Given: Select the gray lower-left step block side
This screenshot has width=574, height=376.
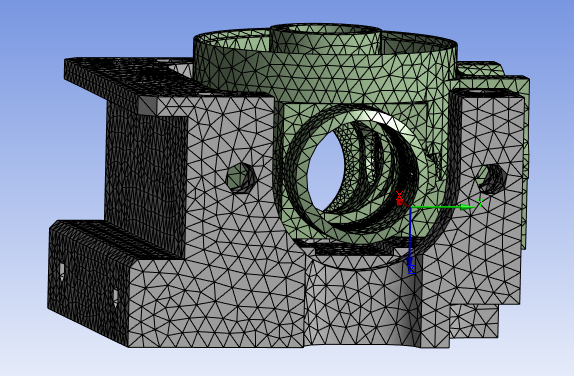Looking at the screenshot, I should [x=88, y=282].
